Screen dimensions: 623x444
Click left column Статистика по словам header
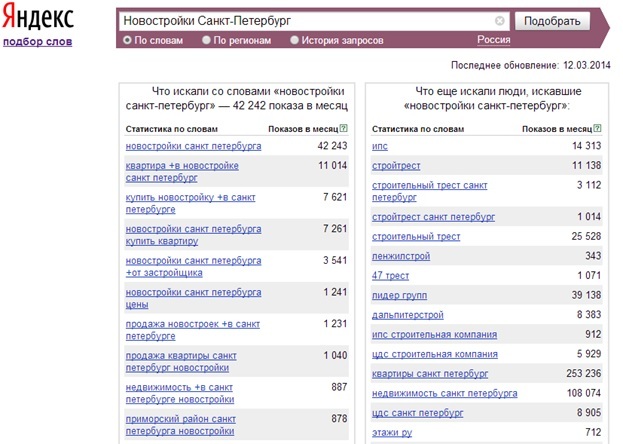click(172, 129)
